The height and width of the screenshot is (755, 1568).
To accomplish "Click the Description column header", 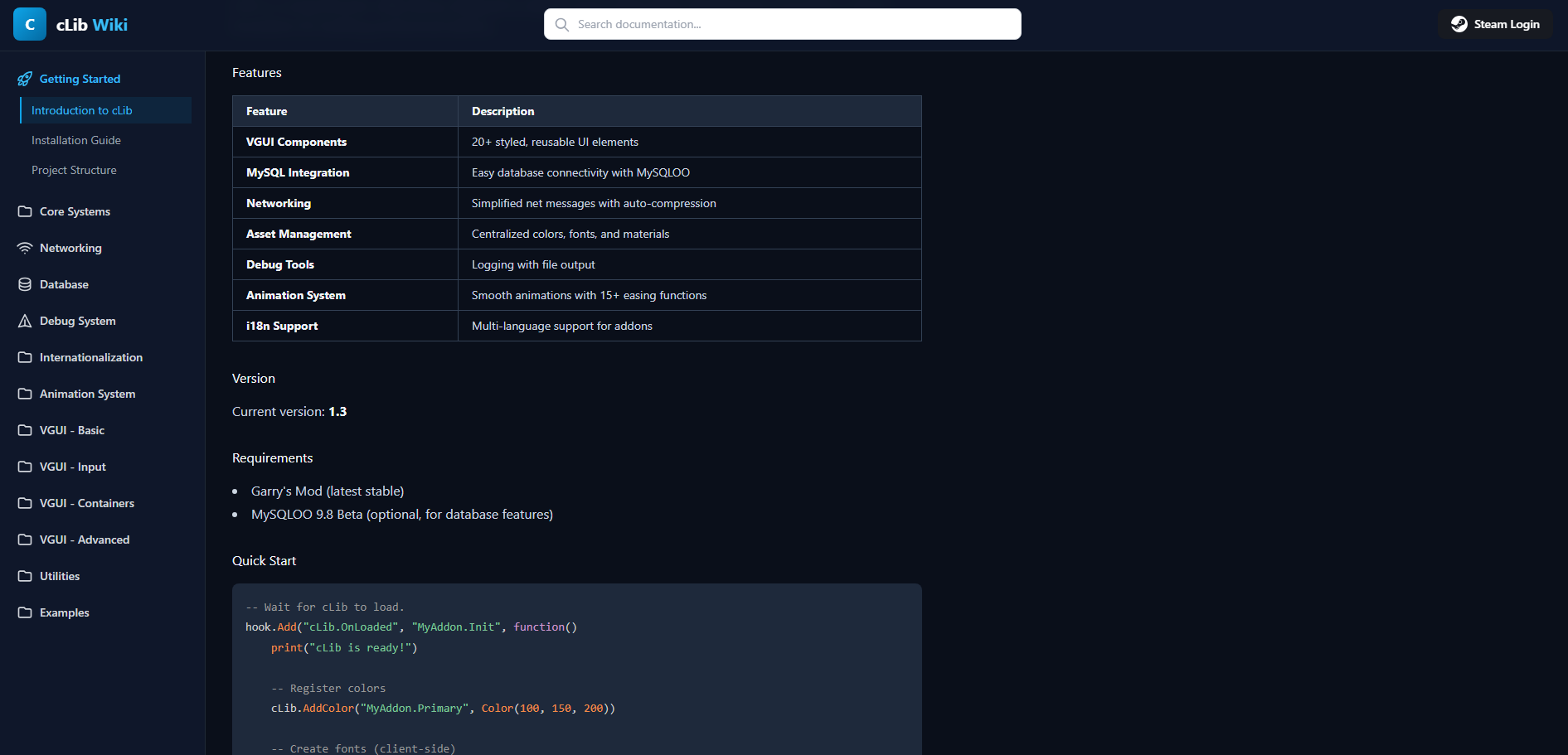I will click(690, 111).
